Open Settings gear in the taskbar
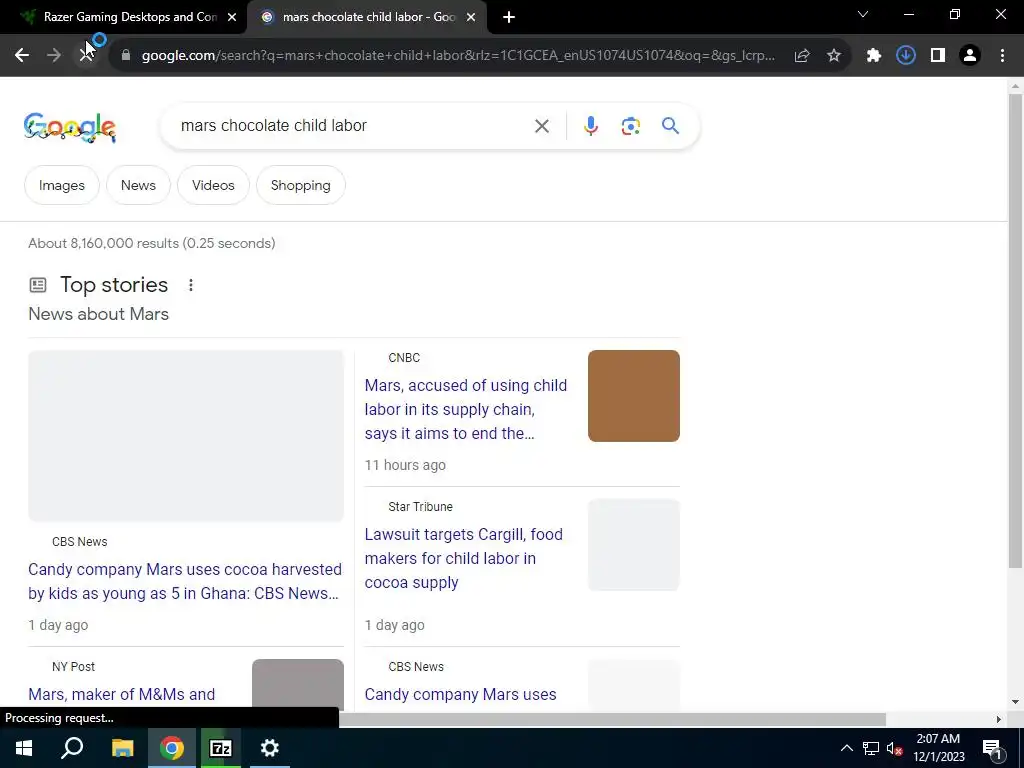Viewport: 1024px width, 768px height. pyautogui.click(x=269, y=748)
